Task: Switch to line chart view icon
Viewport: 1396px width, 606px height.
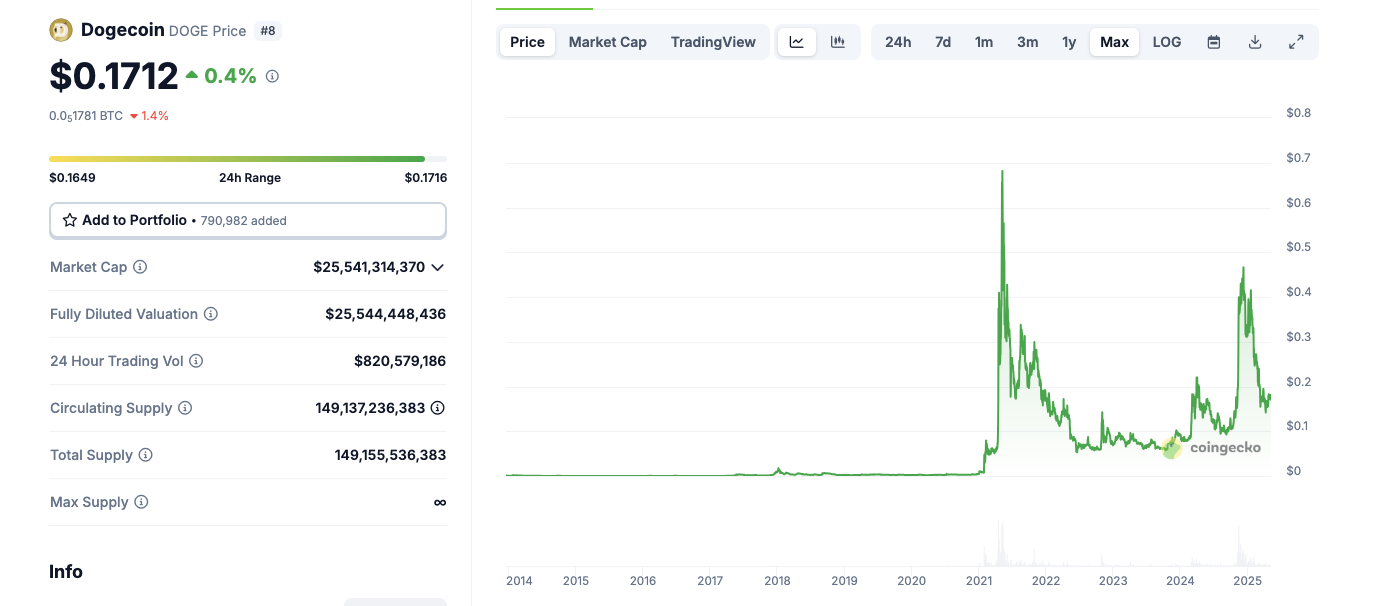Action: (797, 42)
